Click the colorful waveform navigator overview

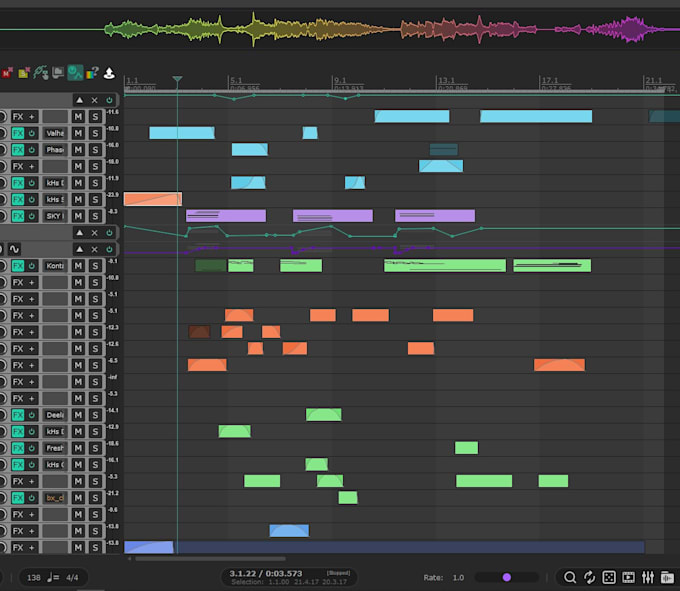[x=340, y=29]
